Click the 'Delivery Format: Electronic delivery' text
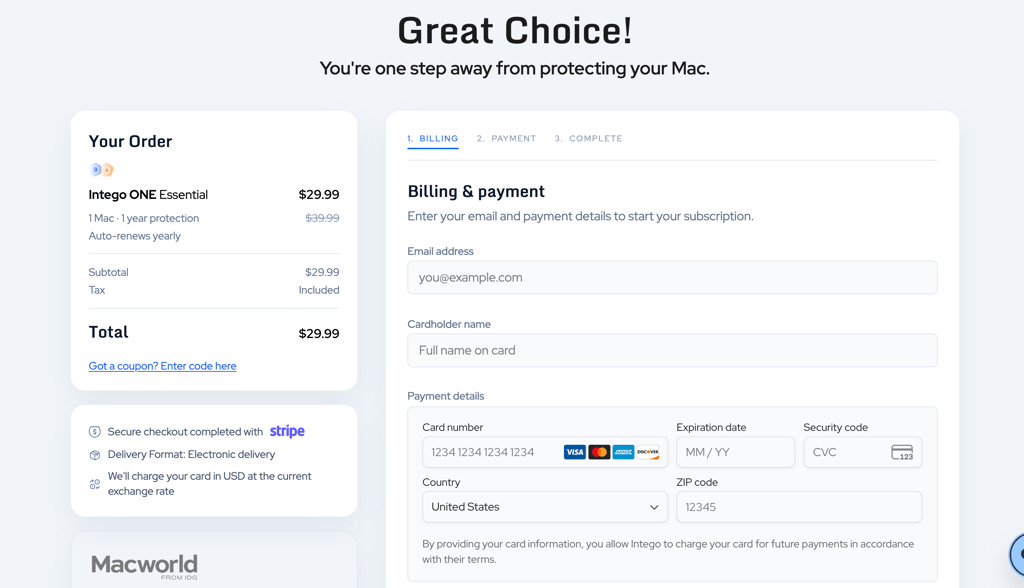 [191, 455]
